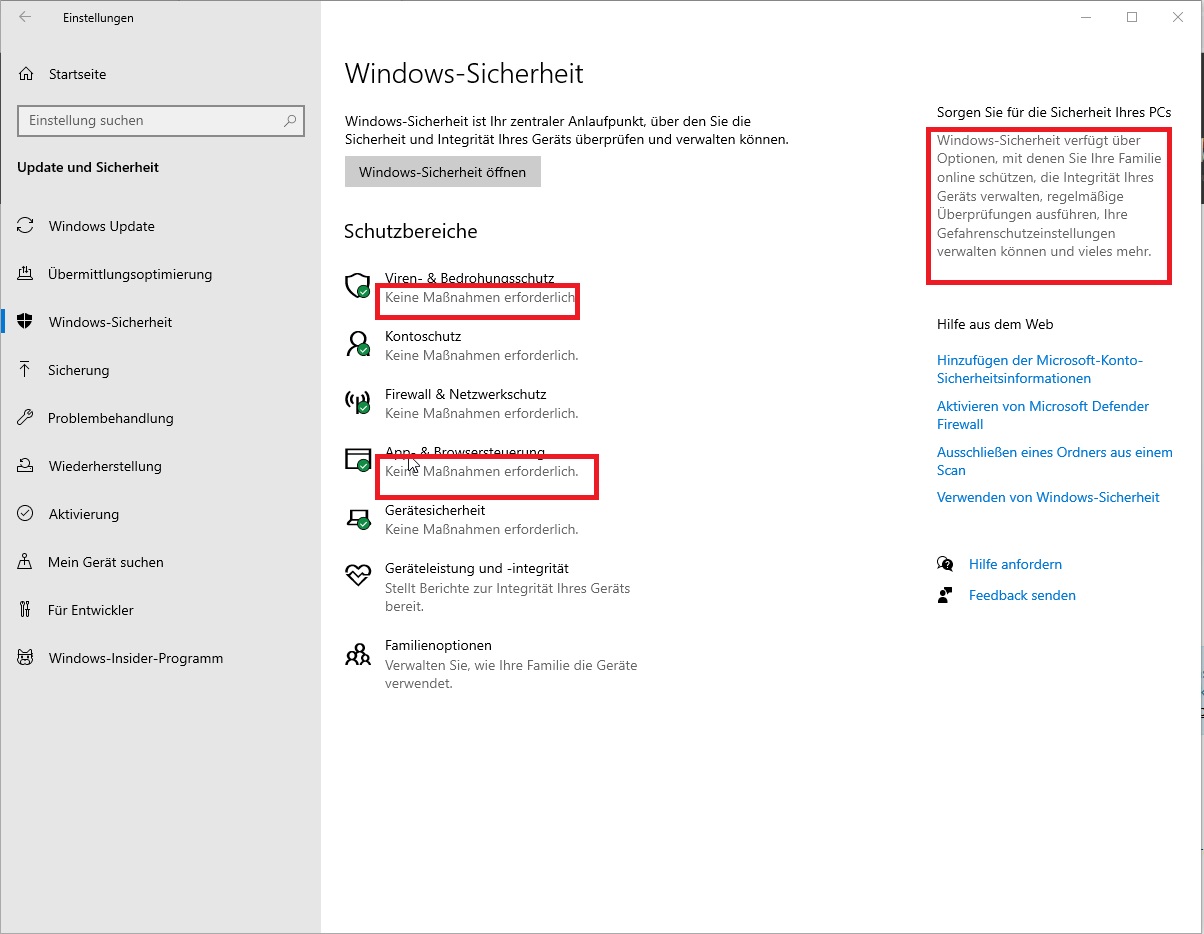Click the search magnifier icon
This screenshot has width=1204, height=934.
point(290,121)
